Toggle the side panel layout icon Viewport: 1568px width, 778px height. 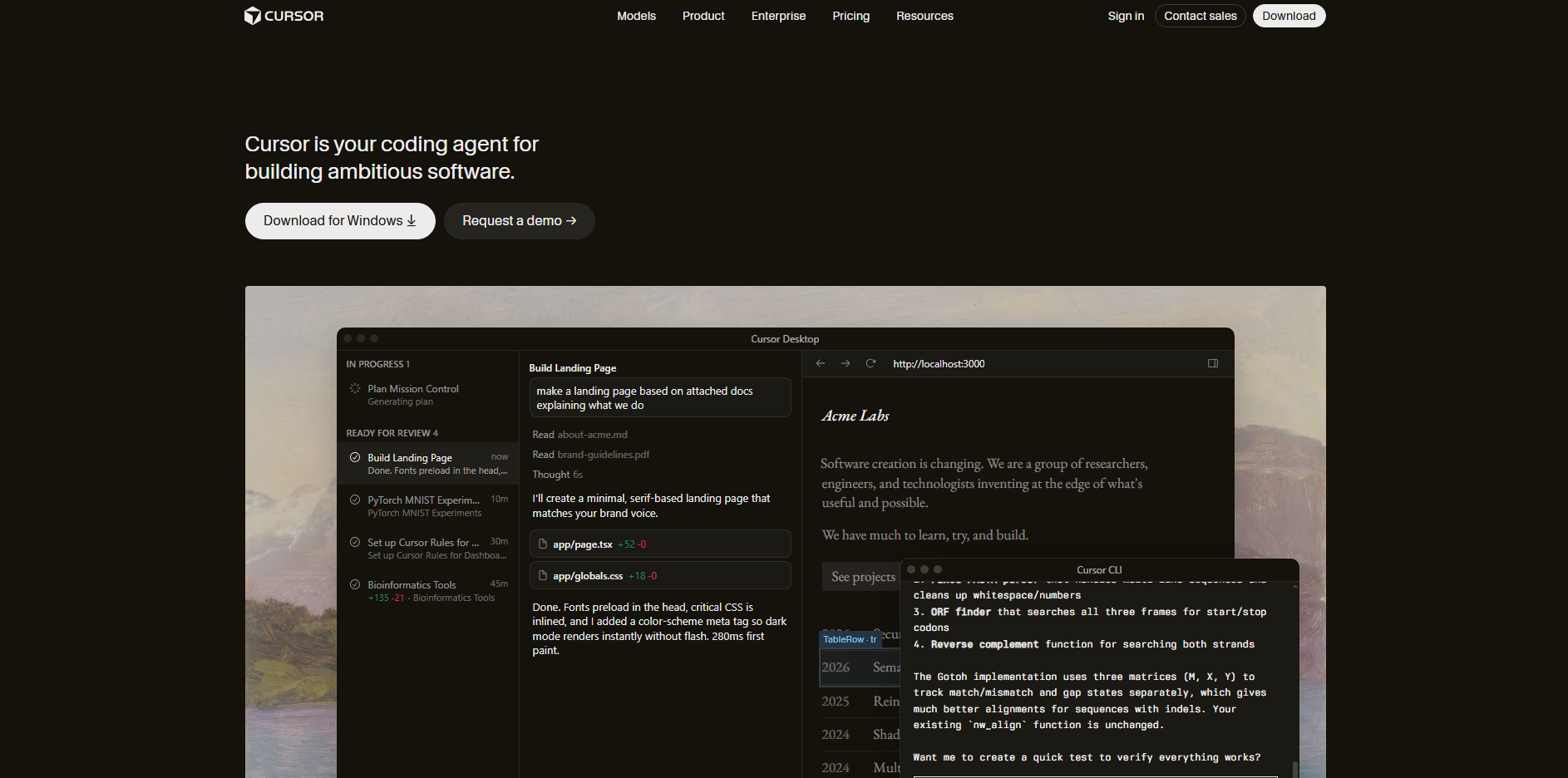click(1213, 363)
